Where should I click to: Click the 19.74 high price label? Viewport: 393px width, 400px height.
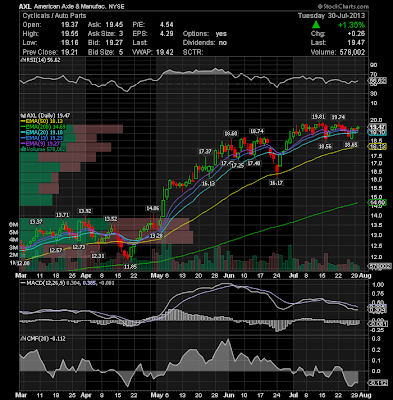(x=338, y=117)
